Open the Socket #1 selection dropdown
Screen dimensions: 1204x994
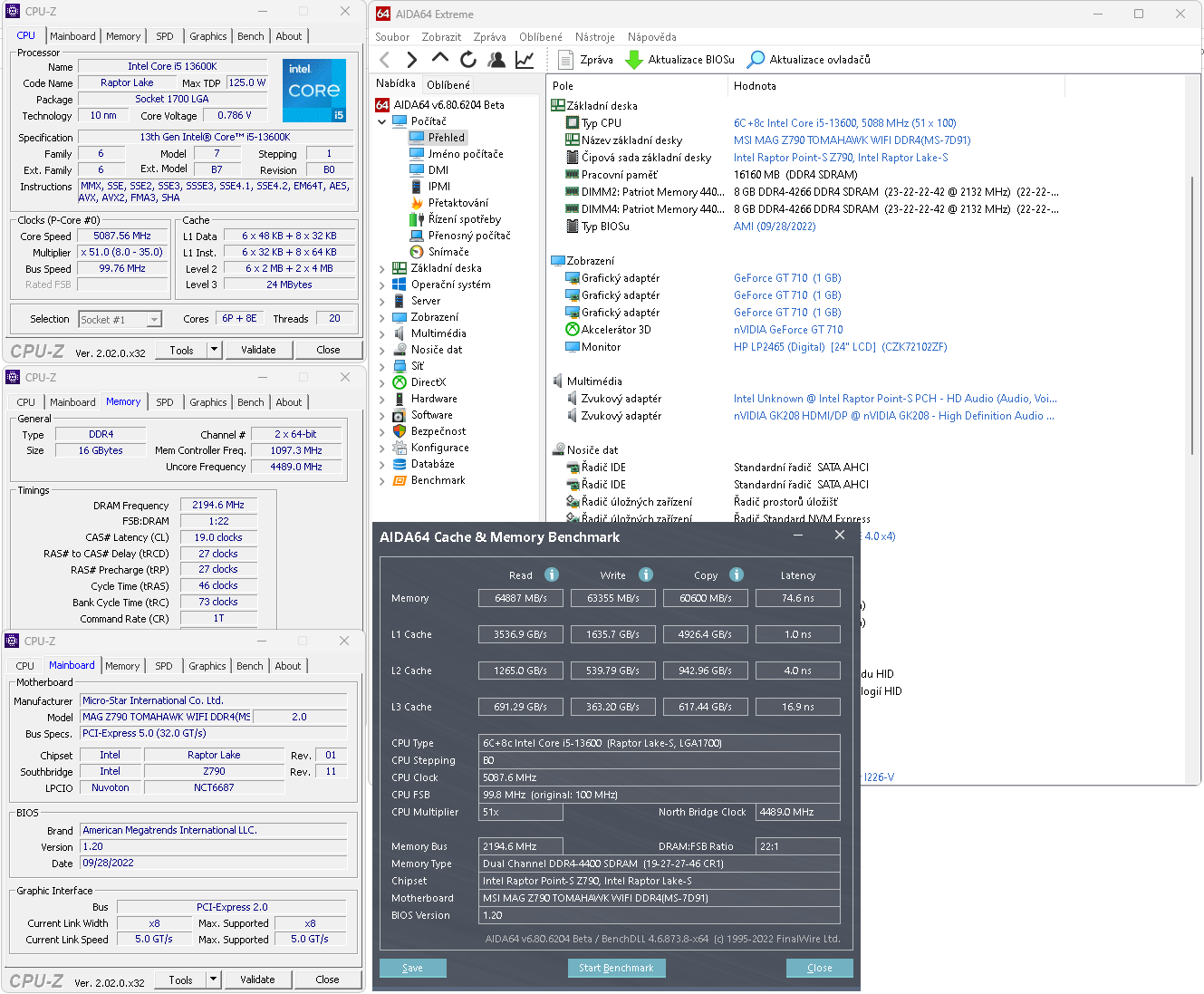154,320
